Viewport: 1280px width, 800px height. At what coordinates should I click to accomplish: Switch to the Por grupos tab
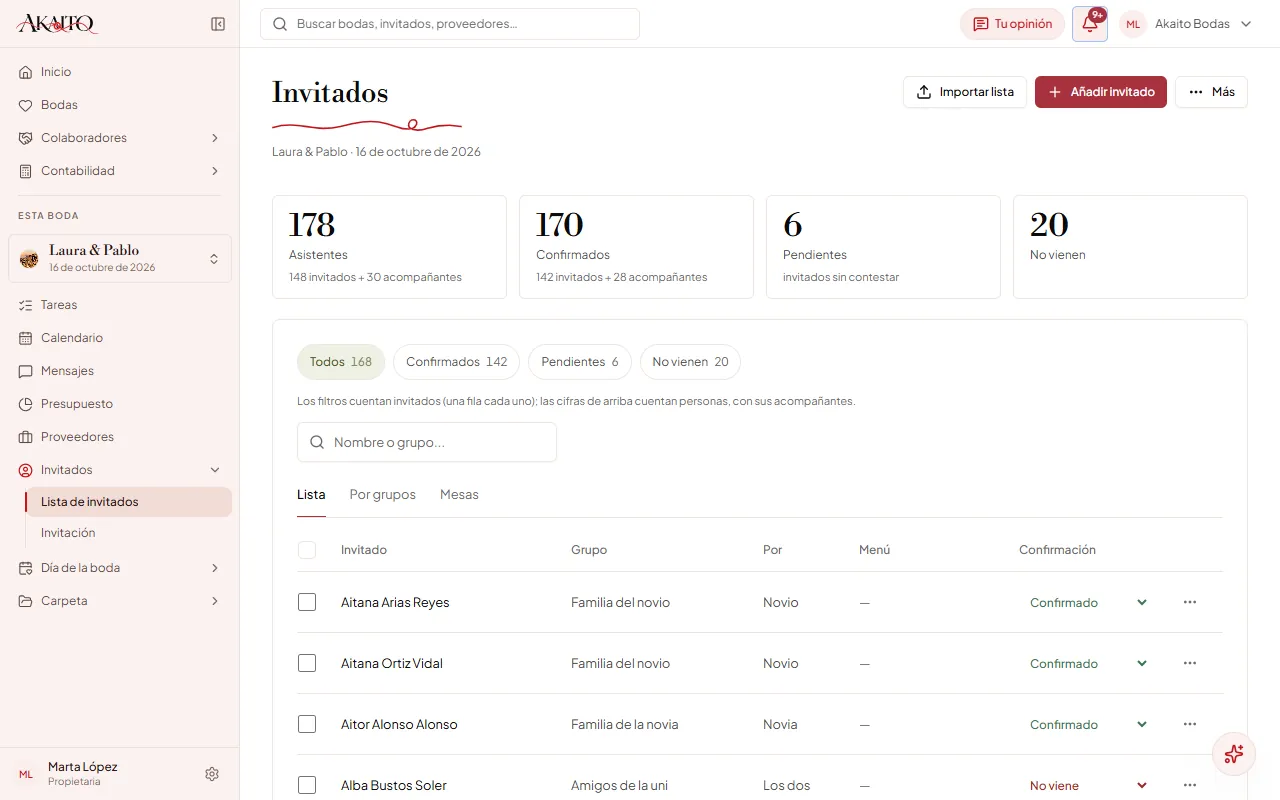(383, 495)
